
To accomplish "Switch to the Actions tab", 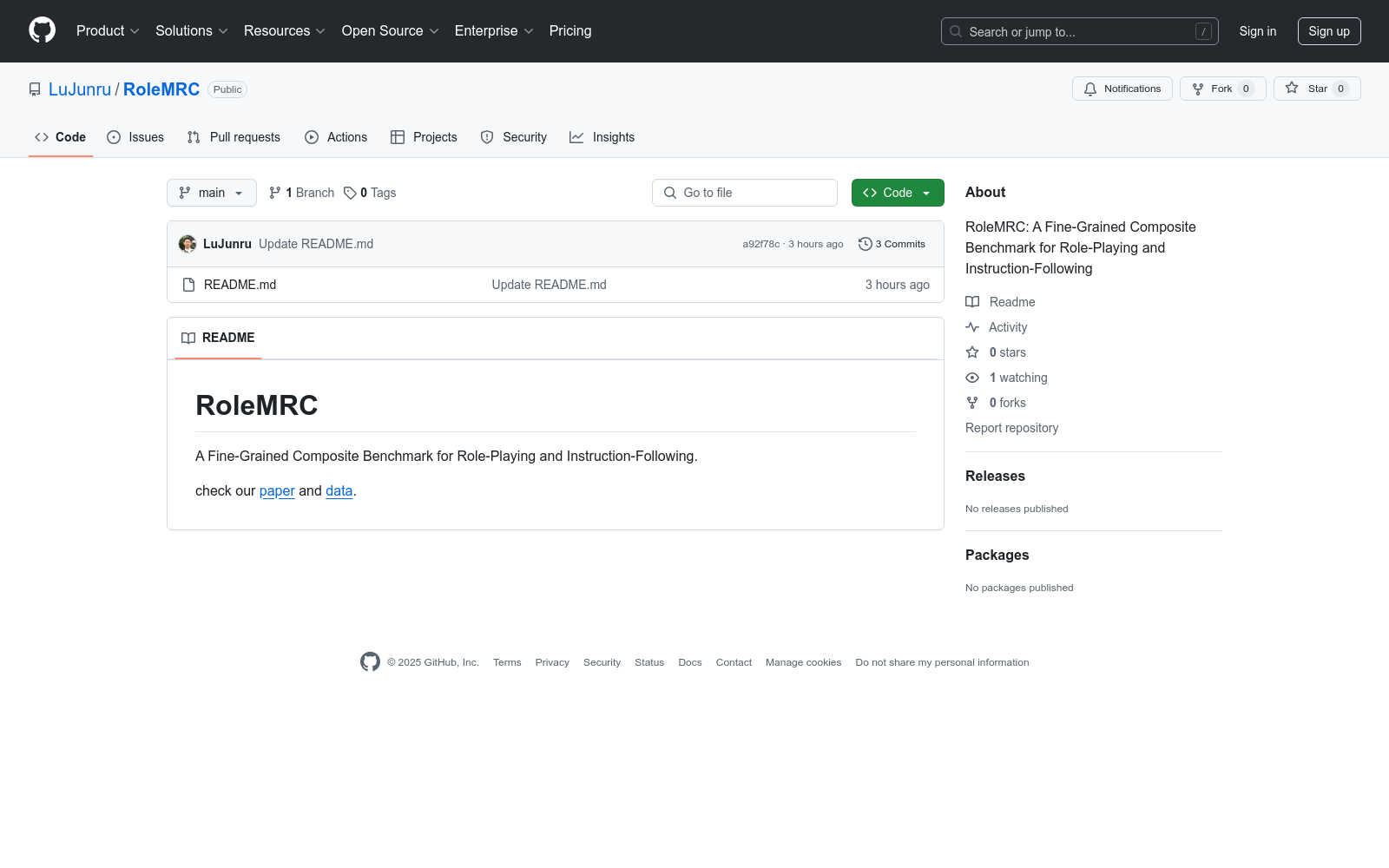I will [336, 137].
